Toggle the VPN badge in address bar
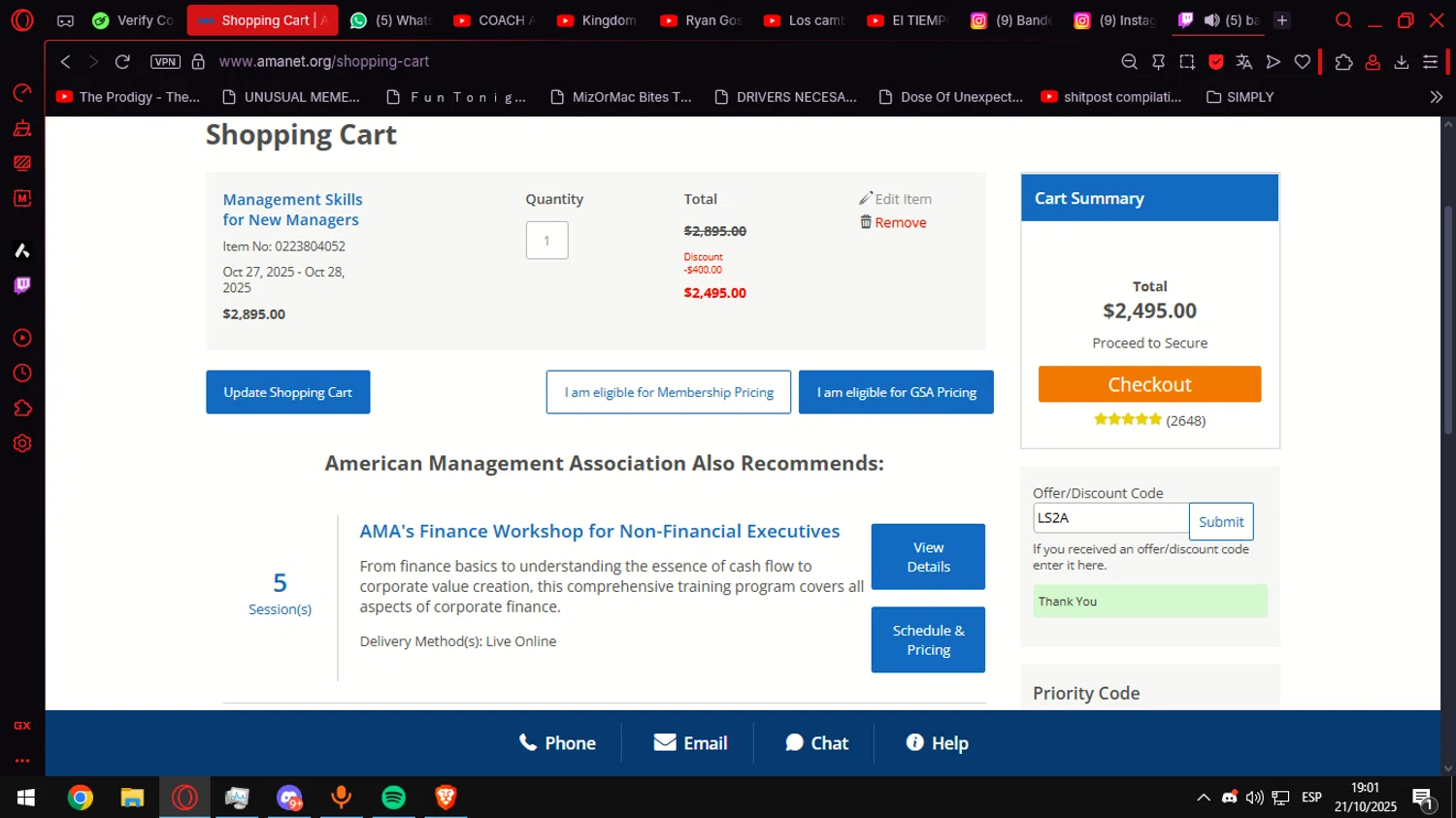The height and width of the screenshot is (818, 1456). click(x=165, y=61)
